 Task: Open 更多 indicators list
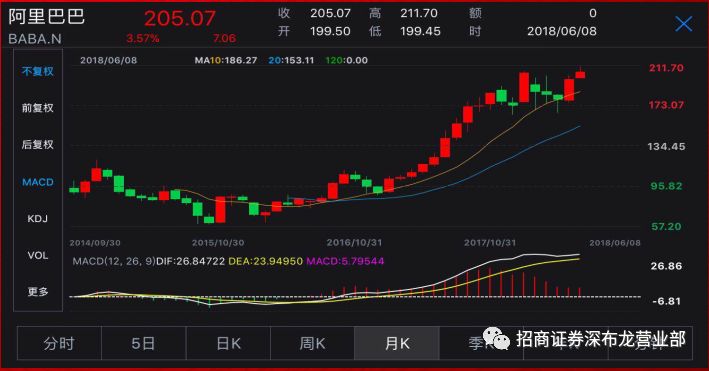click(x=38, y=292)
